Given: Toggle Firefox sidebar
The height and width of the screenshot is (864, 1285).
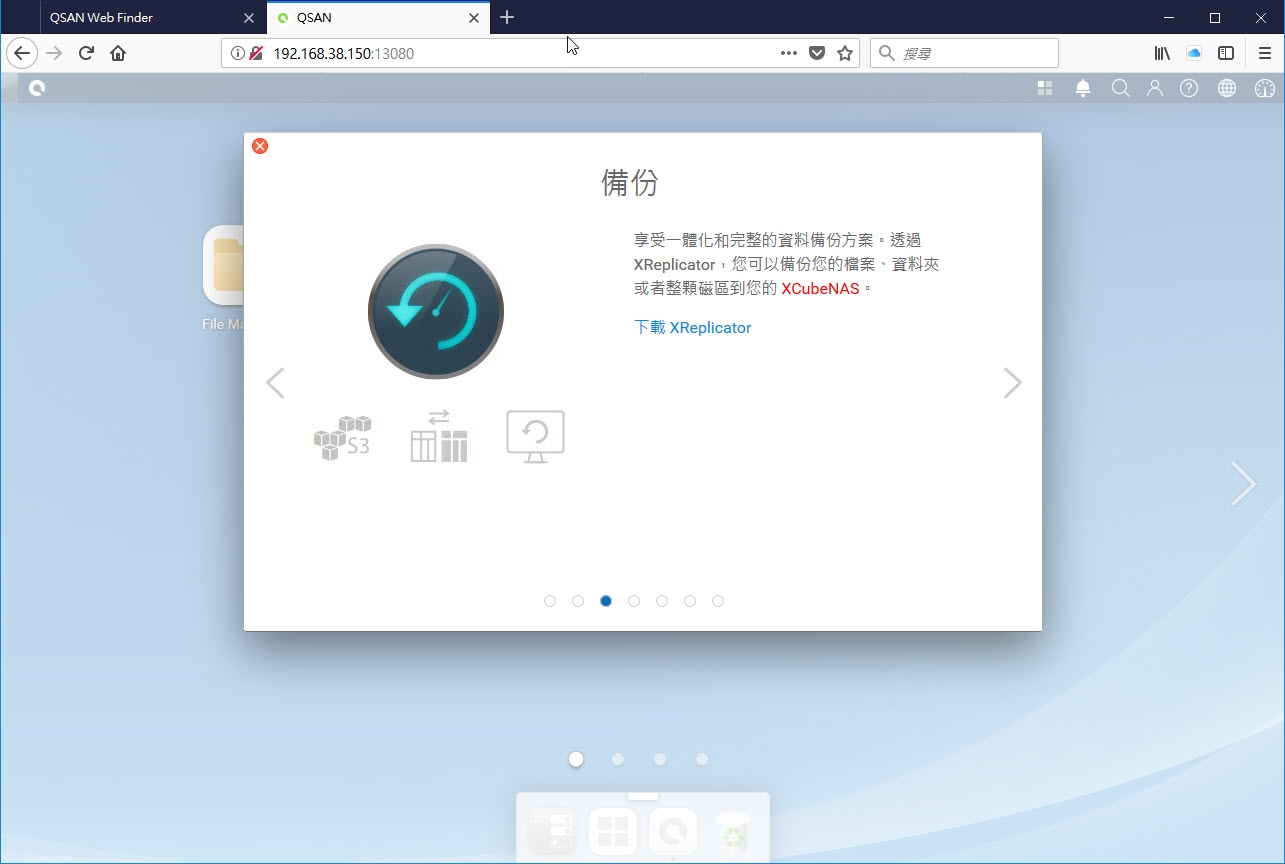Looking at the screenshot, I should tap(1226, 53).
